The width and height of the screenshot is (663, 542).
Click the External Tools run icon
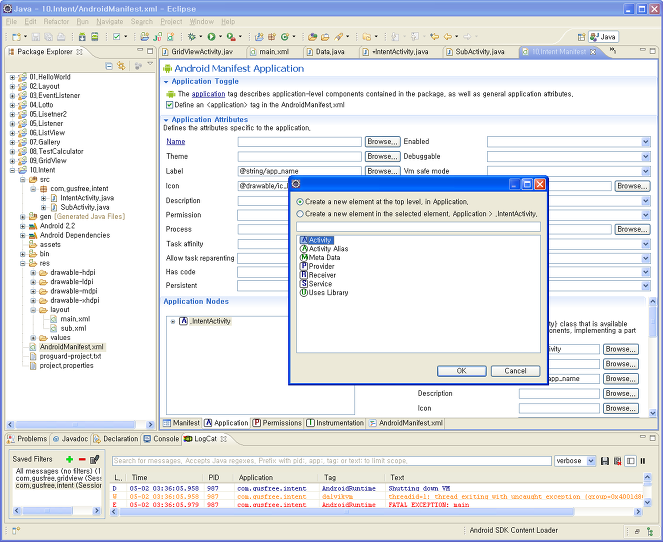click(x=231, y=37)
